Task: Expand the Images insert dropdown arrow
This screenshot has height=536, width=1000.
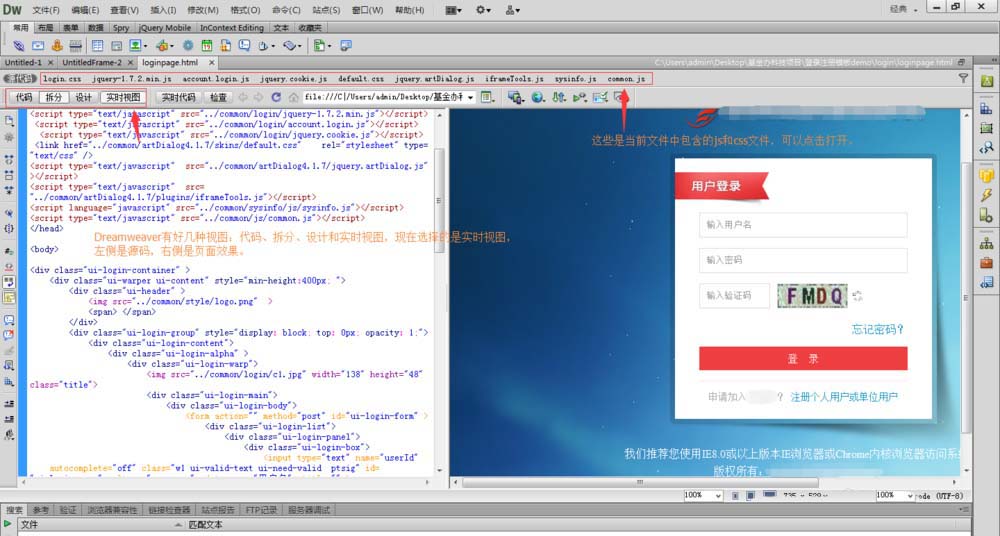Action: (145, 46)
